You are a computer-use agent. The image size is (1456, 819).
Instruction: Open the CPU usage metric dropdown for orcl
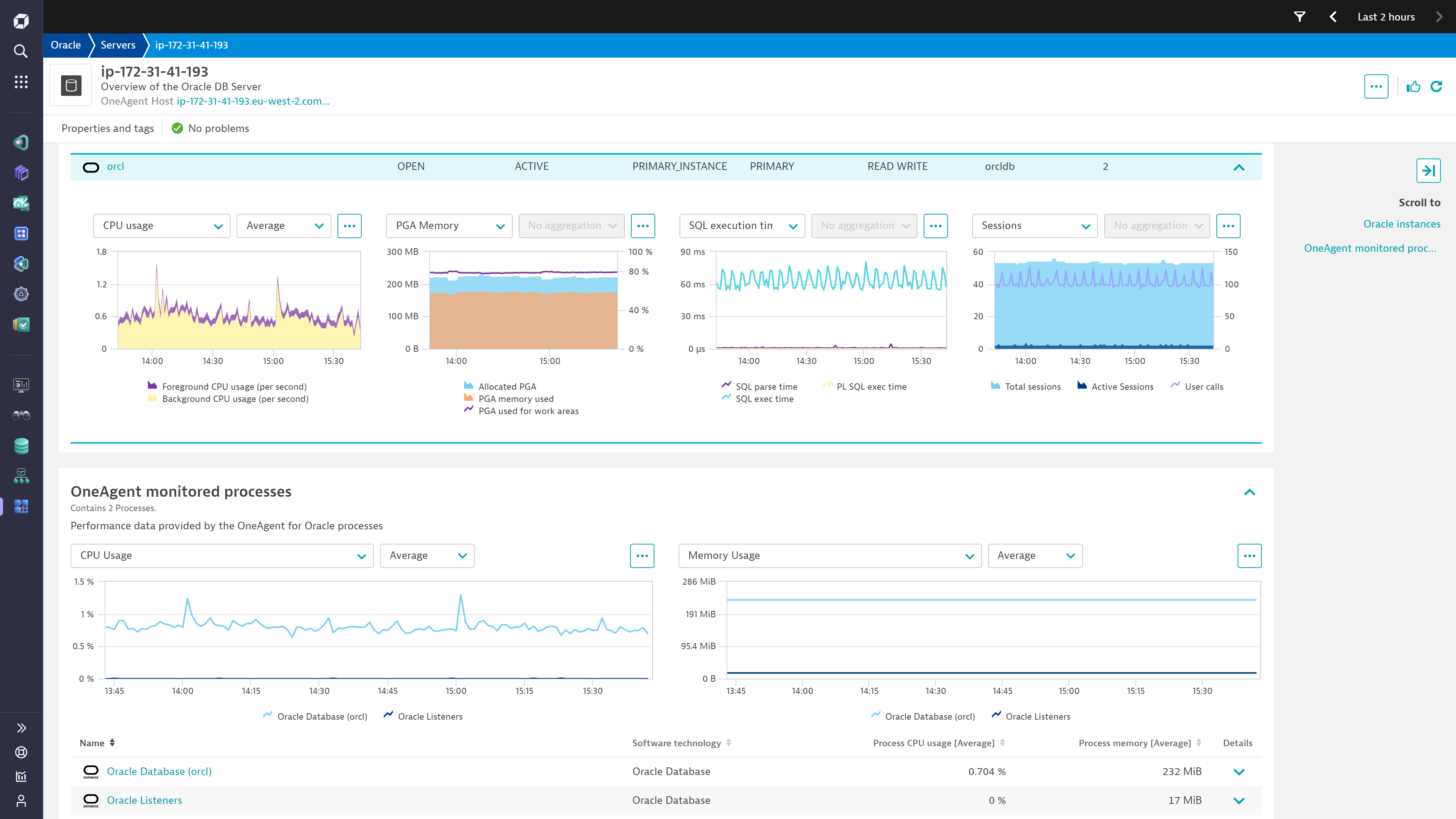(162, 226)
